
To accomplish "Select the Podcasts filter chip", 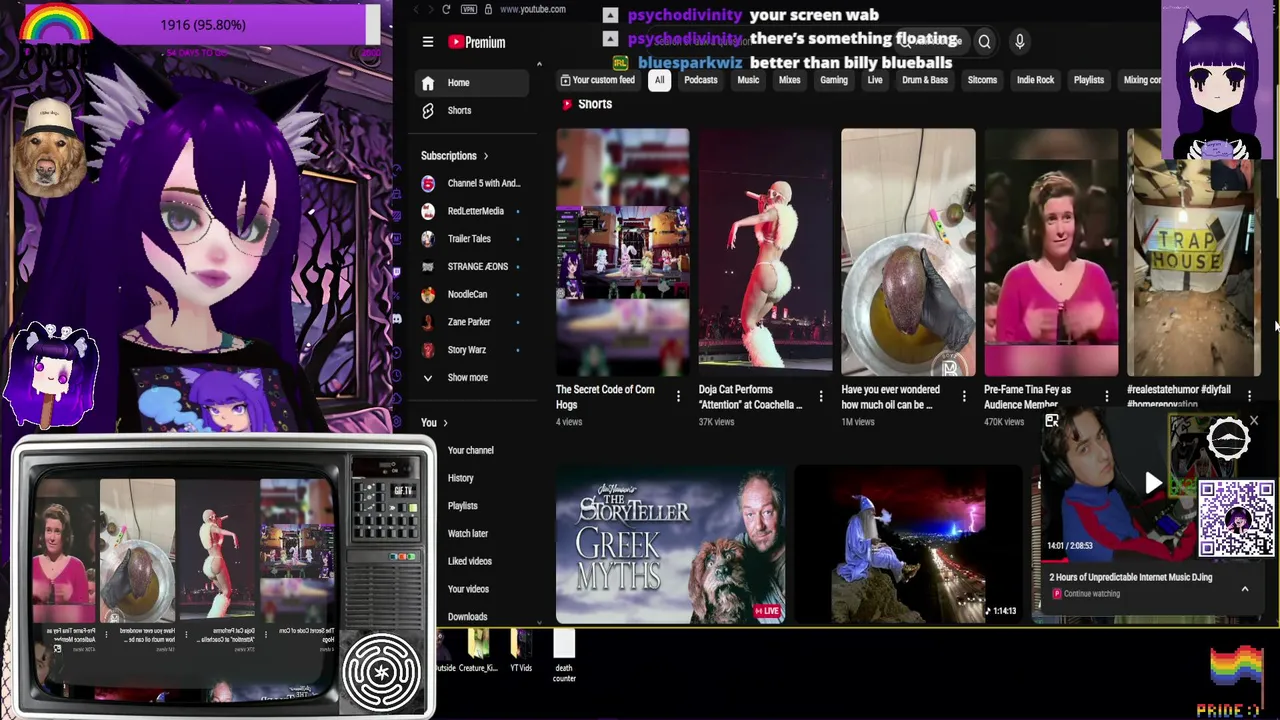I will [701, 80].
